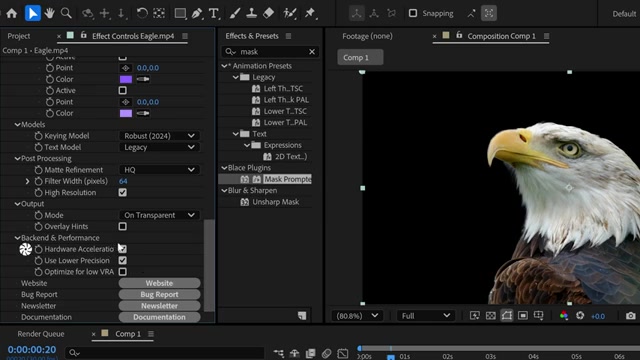Click the Documentation button
This screenshot has height=360, width=640.
[x=159, y=317]
